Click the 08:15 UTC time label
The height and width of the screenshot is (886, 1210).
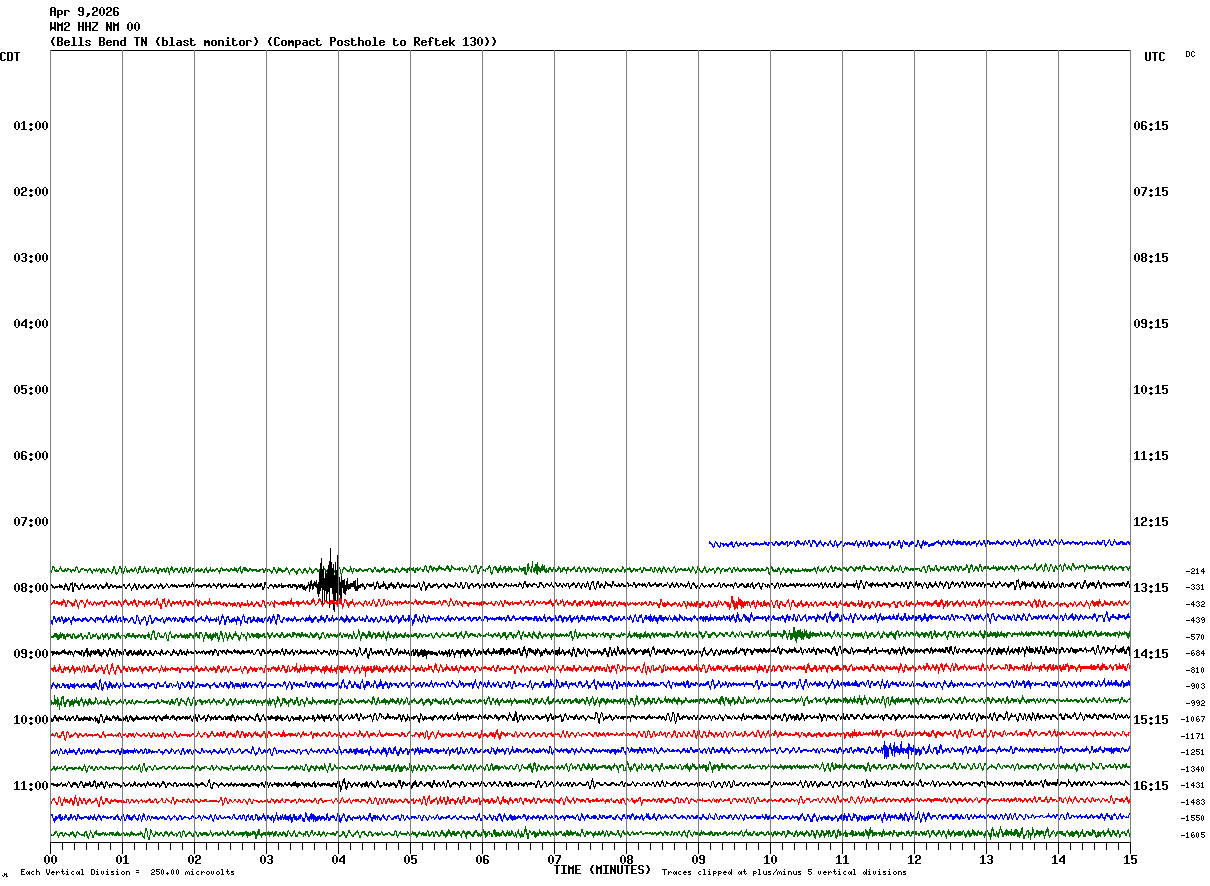(1151, 258)
